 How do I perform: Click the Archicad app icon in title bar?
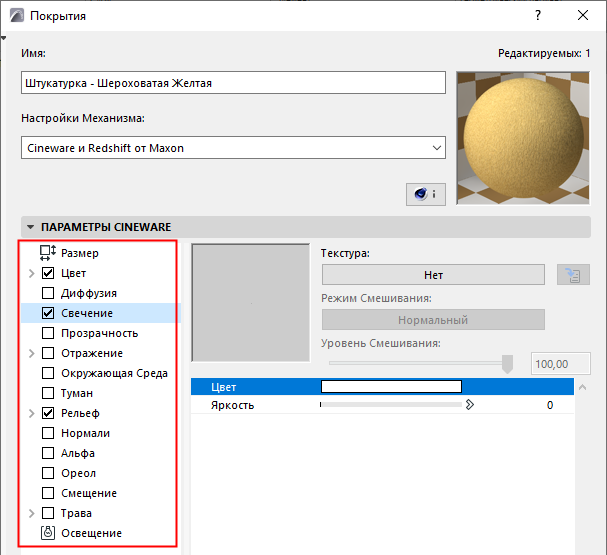pyautogui.click(x=17, y=16)
